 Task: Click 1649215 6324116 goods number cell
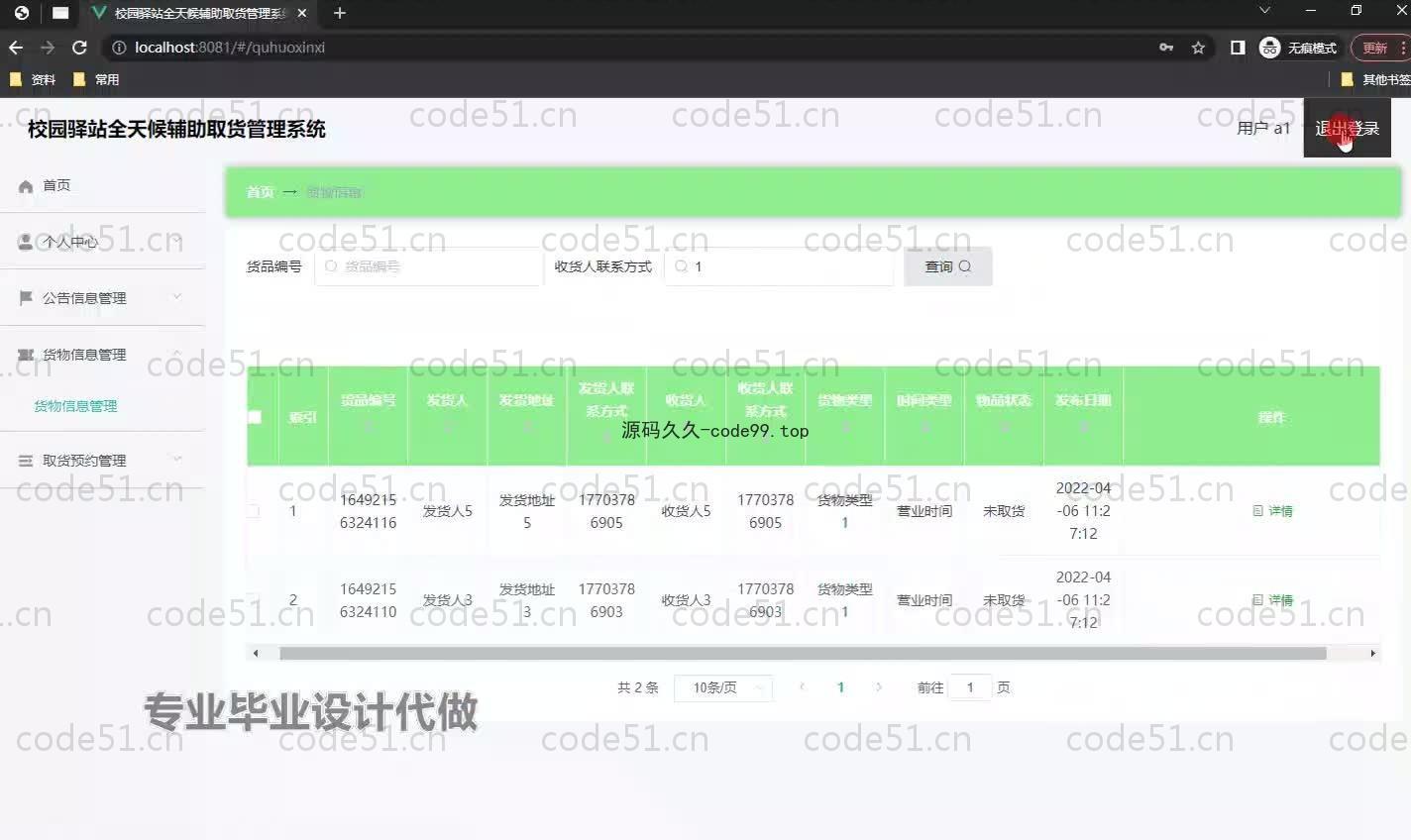coord(369,511)
